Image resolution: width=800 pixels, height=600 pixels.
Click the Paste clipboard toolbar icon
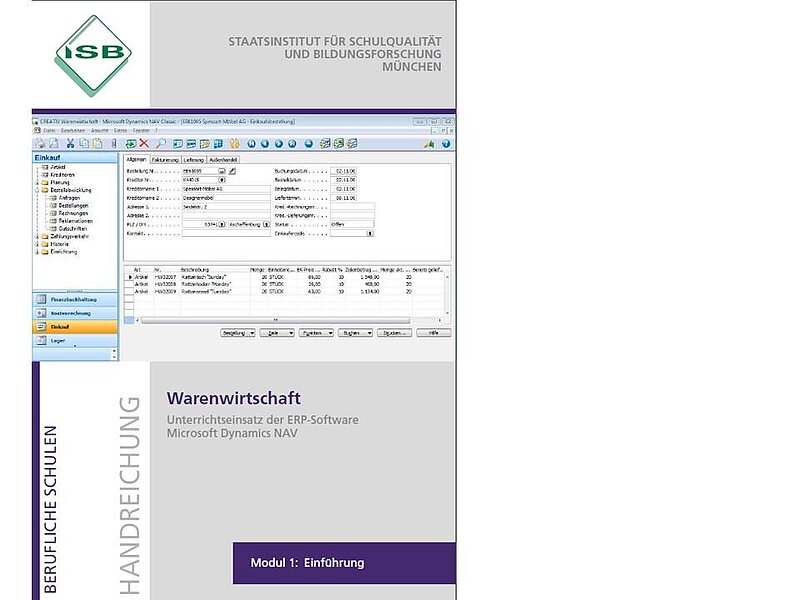97,144
